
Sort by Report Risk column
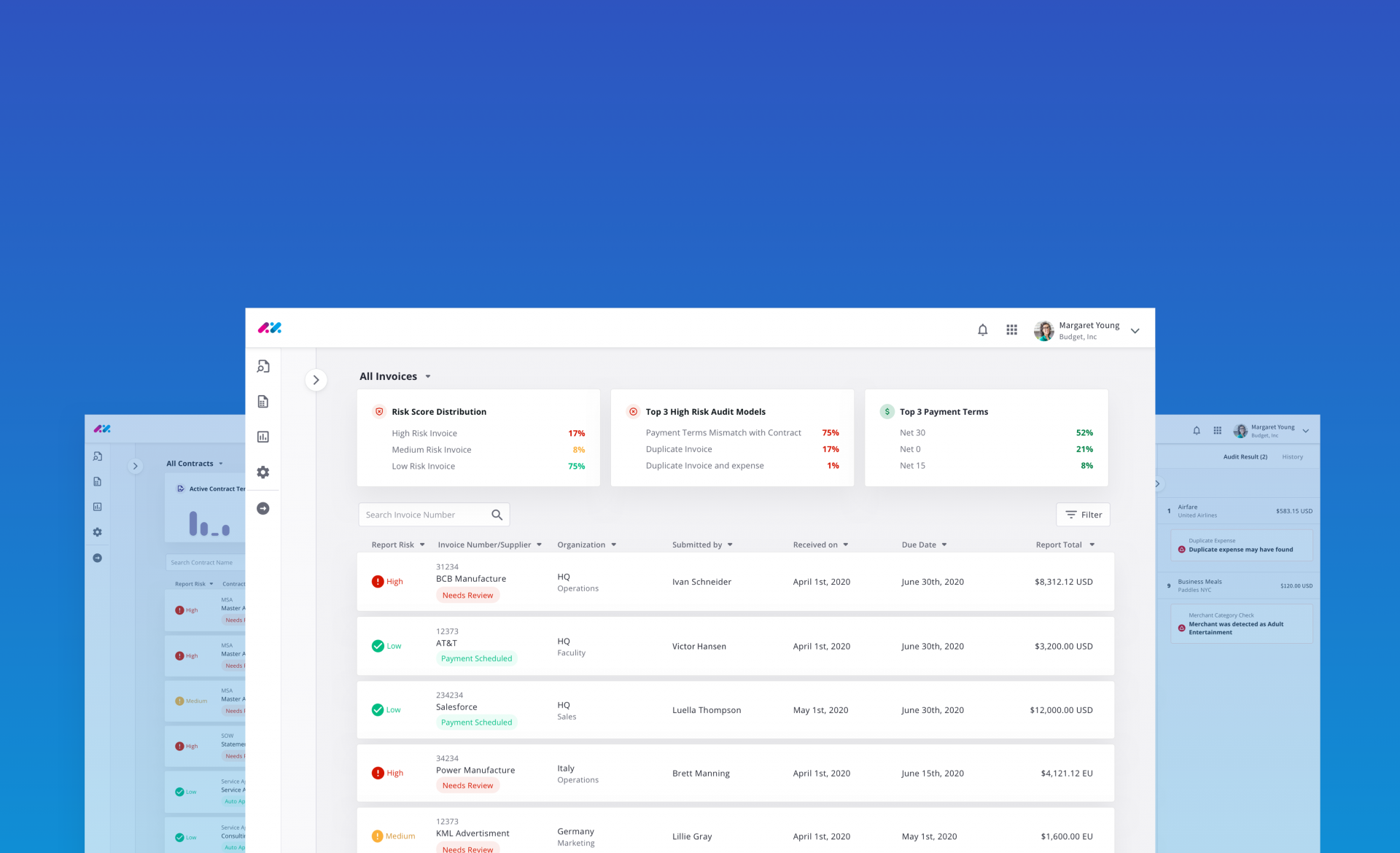click(398, 545)
